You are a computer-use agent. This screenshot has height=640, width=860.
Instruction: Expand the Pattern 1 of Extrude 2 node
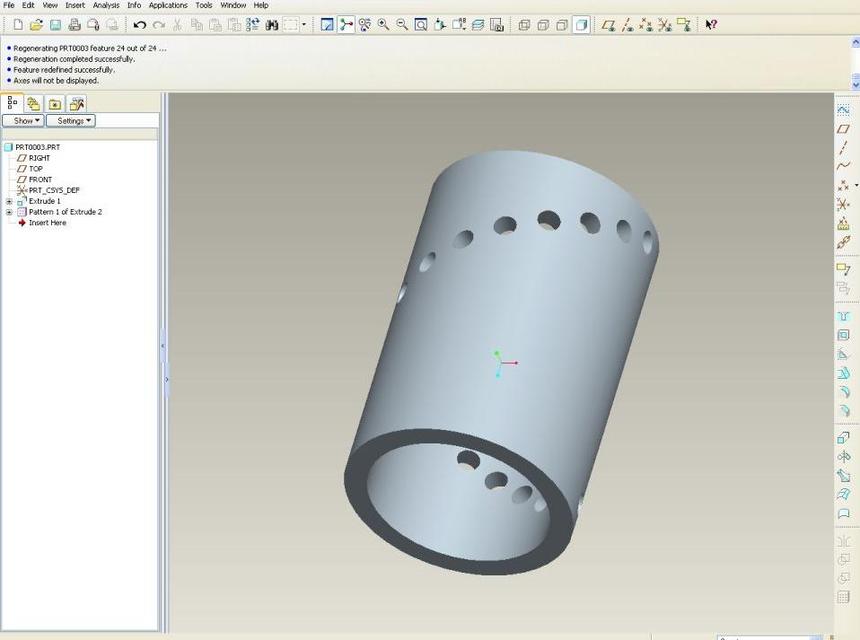(x=8, y=212)
